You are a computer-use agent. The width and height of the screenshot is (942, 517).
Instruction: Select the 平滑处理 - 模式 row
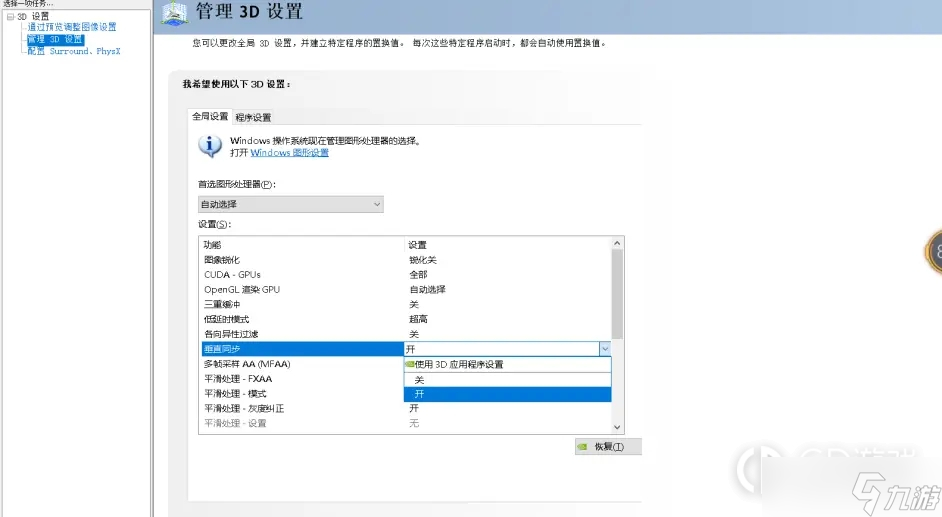click(303, 394)
